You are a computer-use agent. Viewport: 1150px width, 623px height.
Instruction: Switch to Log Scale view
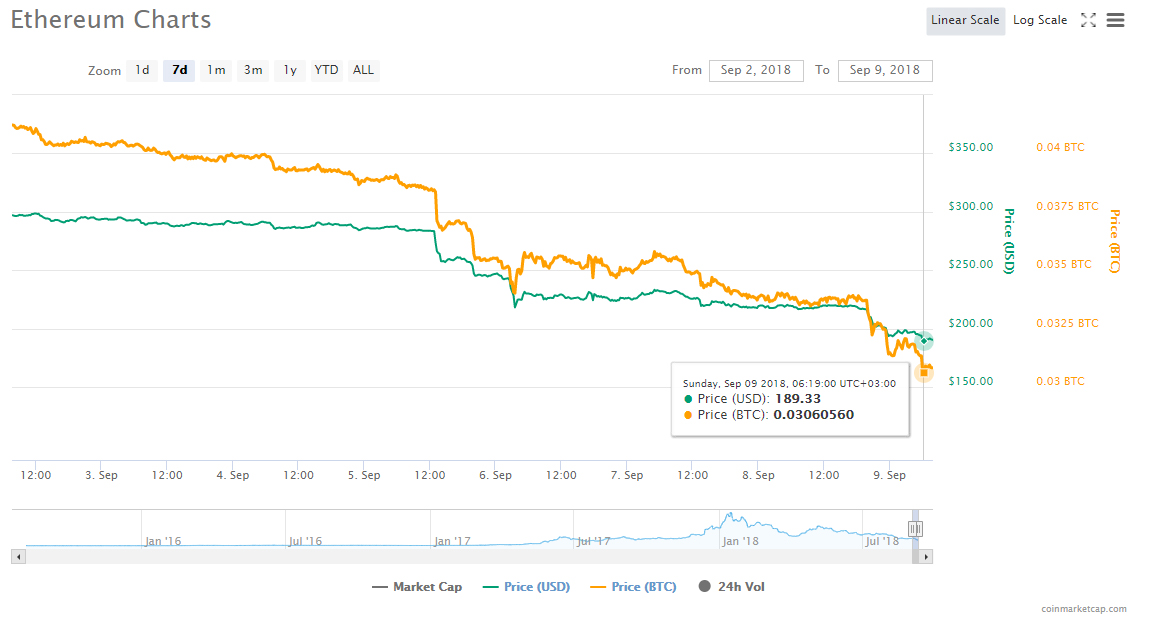[x=1039, y=19]
